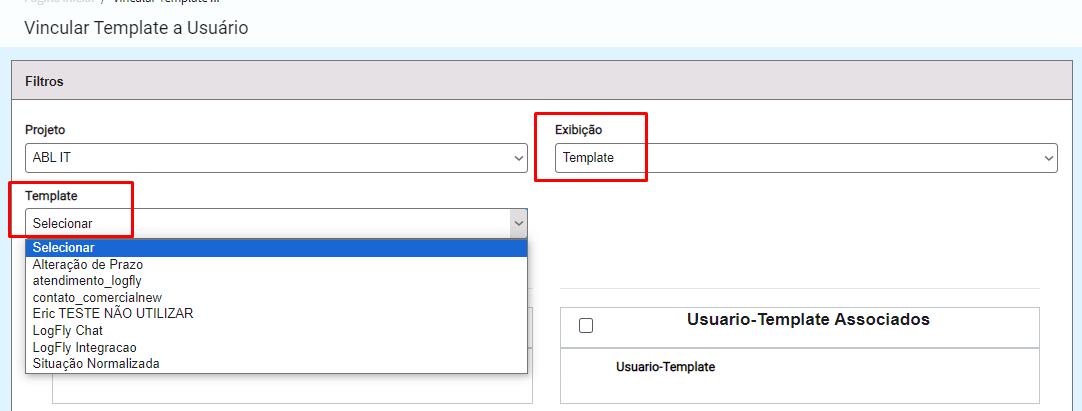This screenshot has width=1082, height=411.
Task: Pick the 'contato_comercialnew' template option
Action: (276, 297)
